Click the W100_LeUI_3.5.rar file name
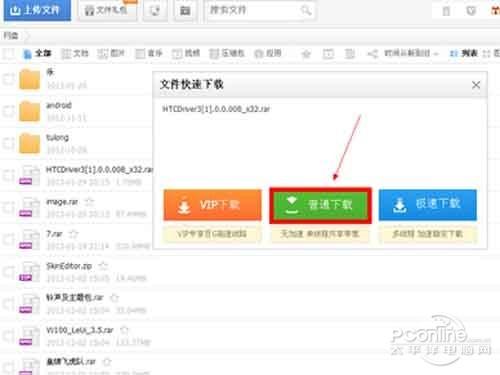Viewport: 500px width, 375px height. (x=80, y=330)
